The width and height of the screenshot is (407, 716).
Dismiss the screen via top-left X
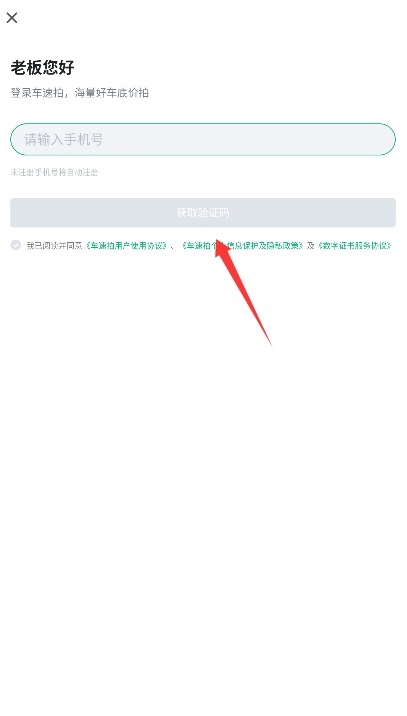(12, 18)
